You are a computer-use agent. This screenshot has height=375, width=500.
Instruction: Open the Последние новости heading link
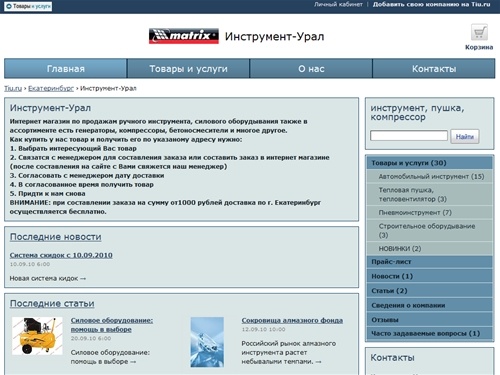point(56,237)
